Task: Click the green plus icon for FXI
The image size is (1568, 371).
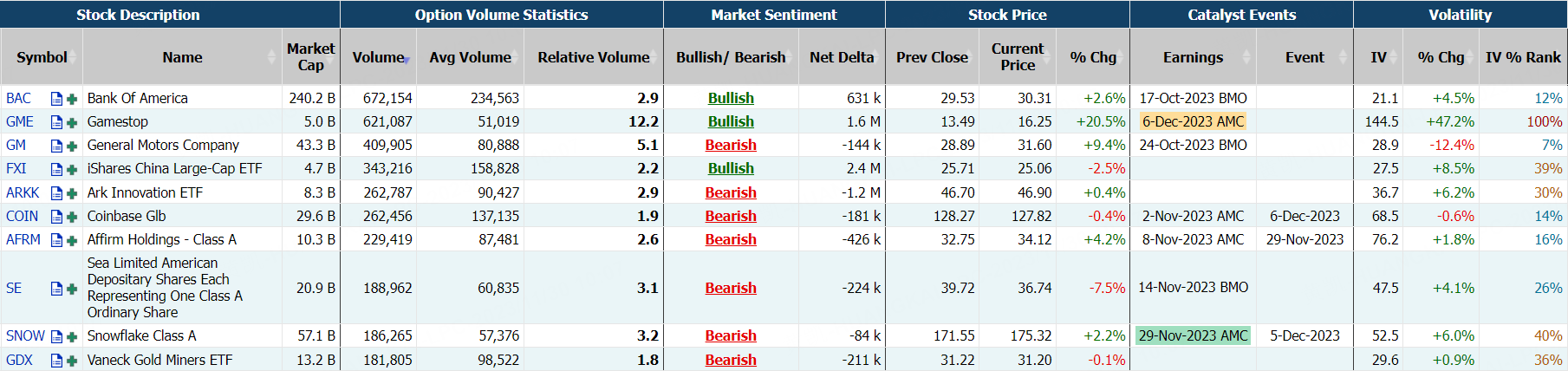Action: (72, 169)
